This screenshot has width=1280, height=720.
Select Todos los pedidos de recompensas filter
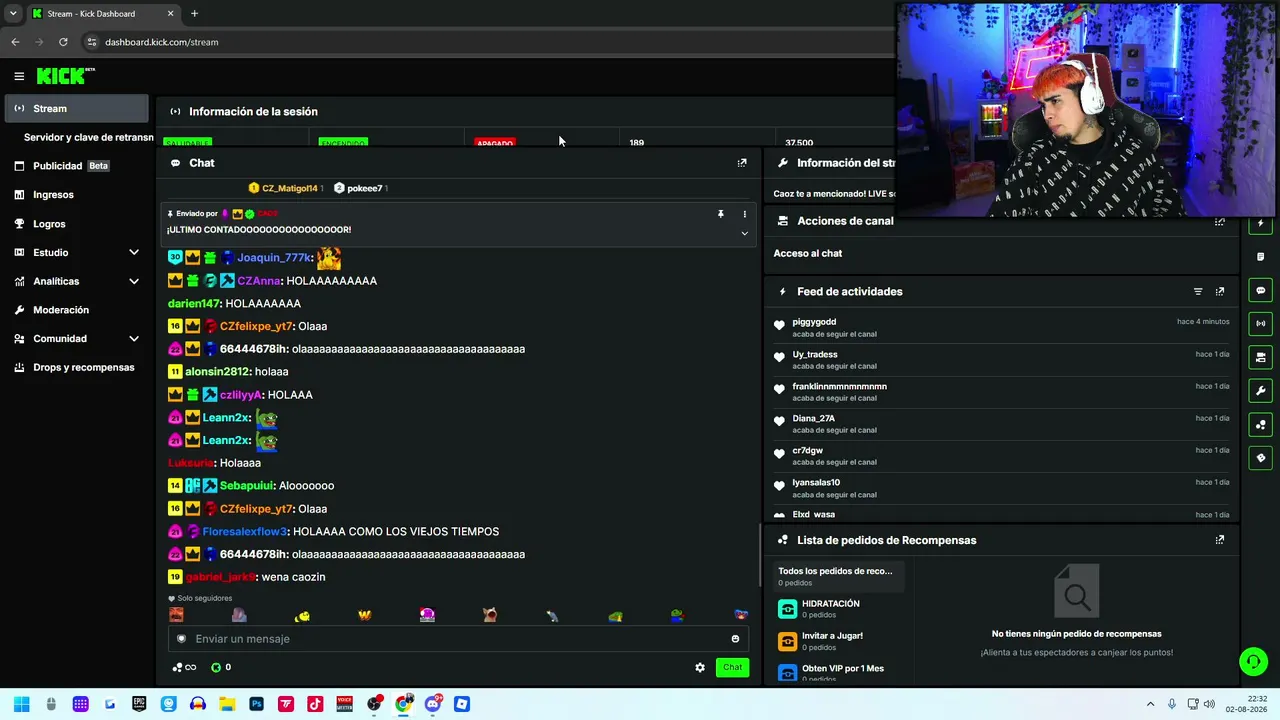pyautogui.click(x=836, y=576)
